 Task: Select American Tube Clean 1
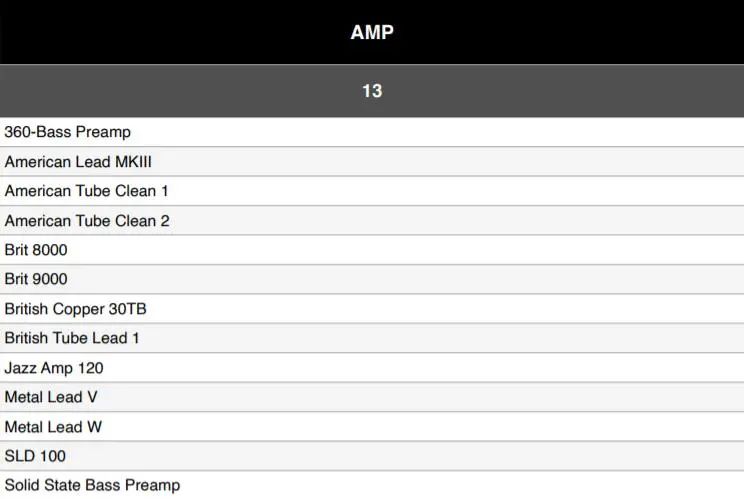[372, 191]
